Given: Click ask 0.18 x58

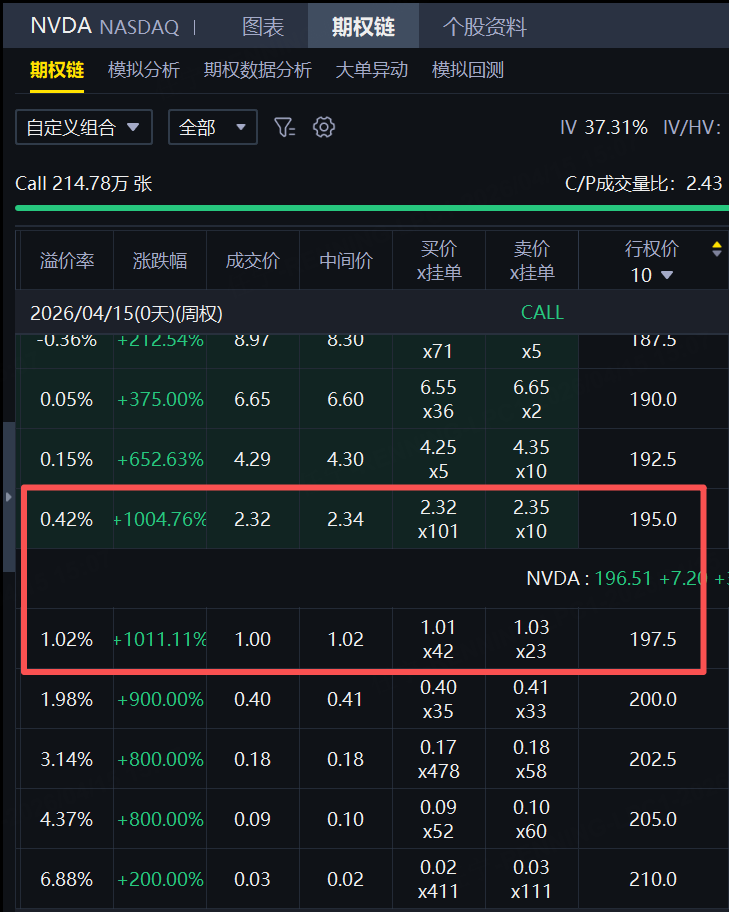Looking at the screenshot, I should point(531,759).
